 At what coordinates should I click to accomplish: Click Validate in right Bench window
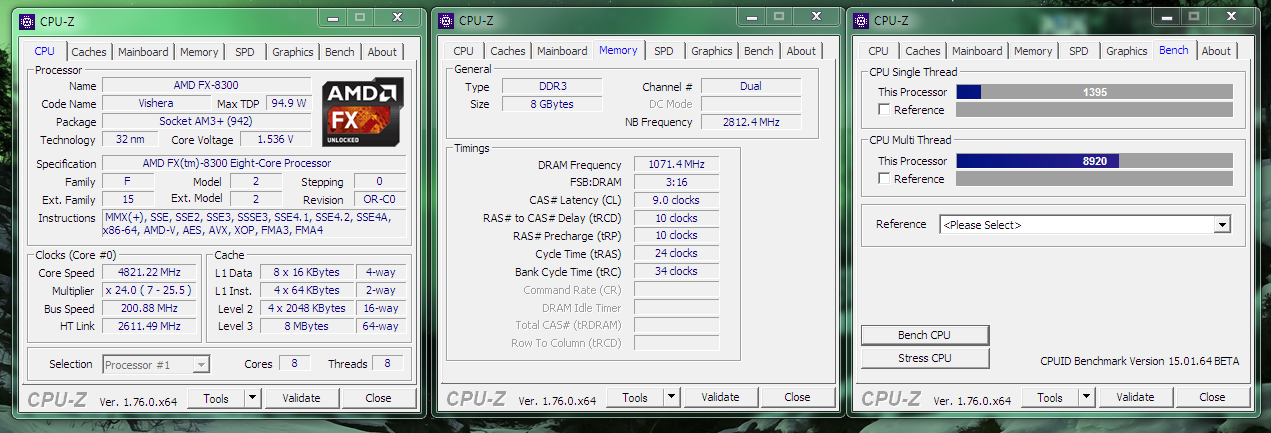tap(1135, 398)
